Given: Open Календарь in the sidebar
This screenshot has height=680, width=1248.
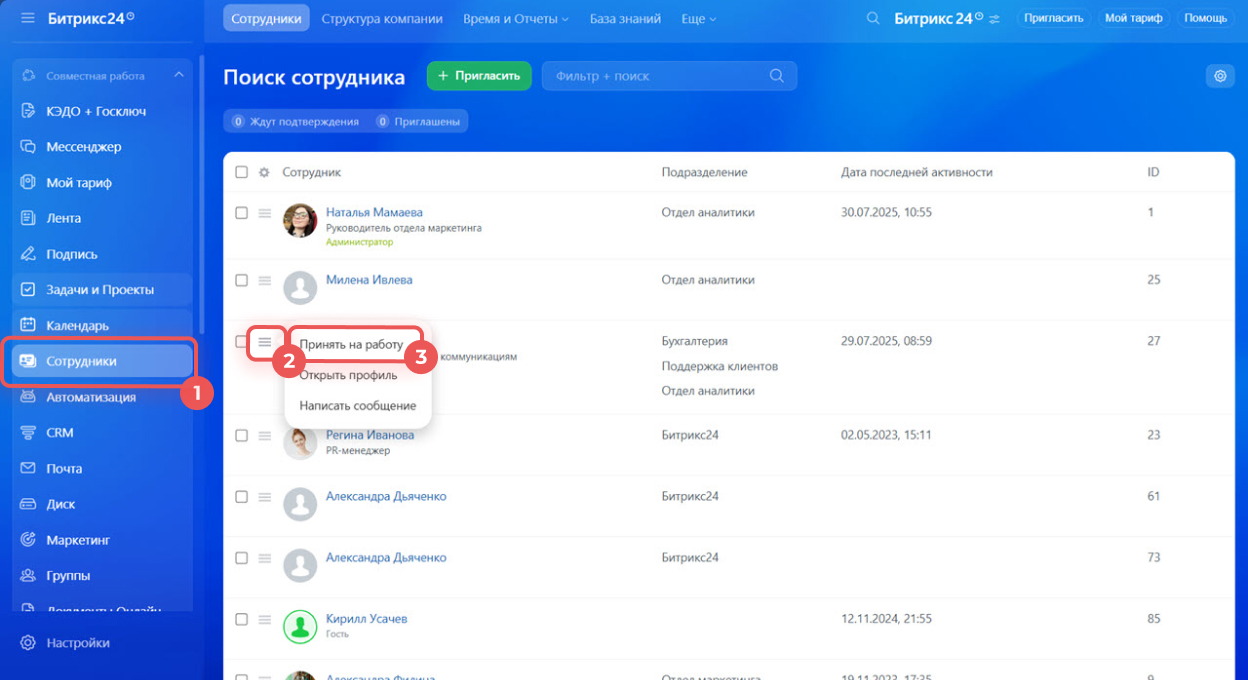Looking at the screenshot, I should click(x=100, y=326).
